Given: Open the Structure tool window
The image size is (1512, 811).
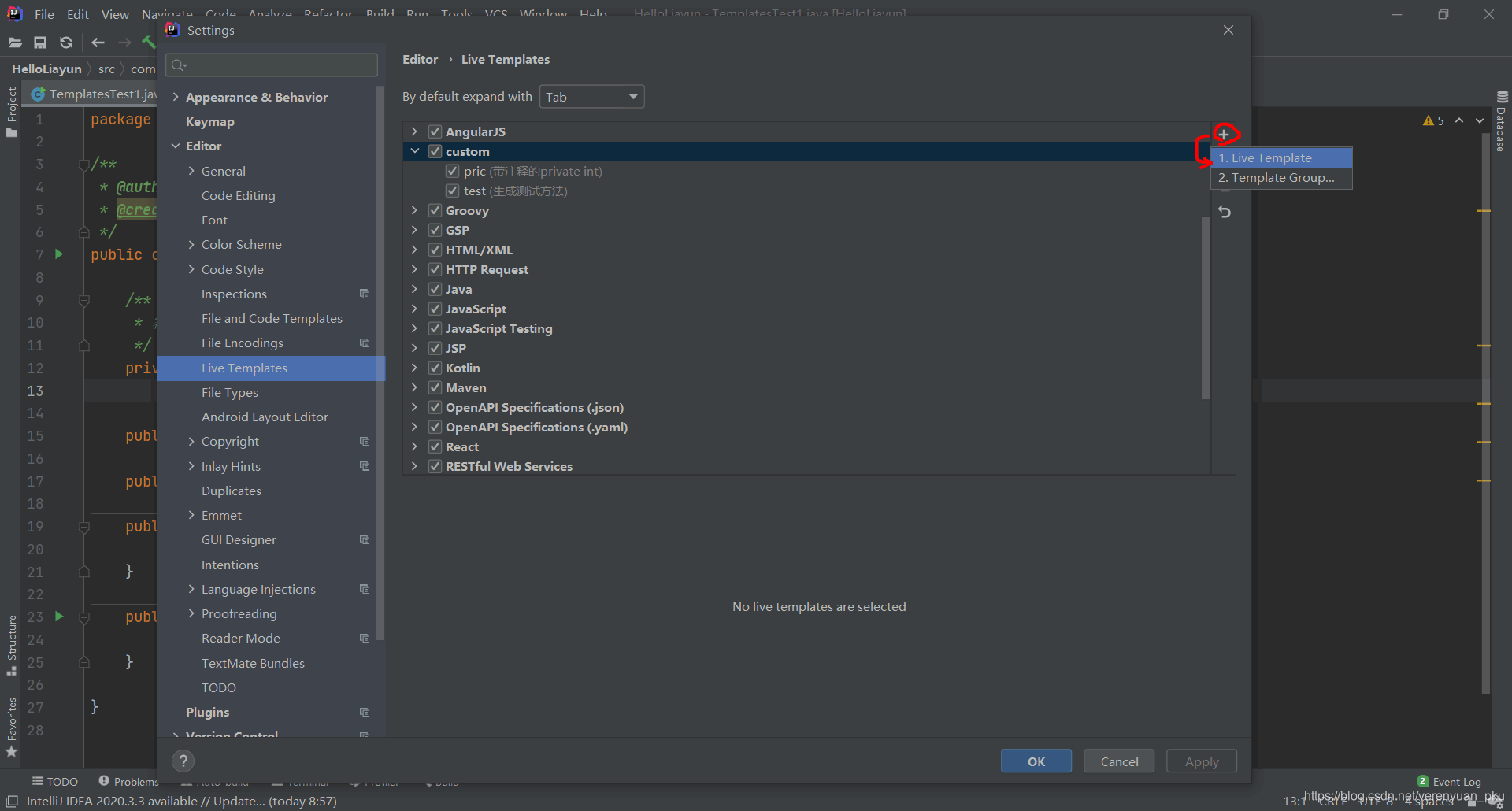Looking at the screenshot, I should [12, 645].
